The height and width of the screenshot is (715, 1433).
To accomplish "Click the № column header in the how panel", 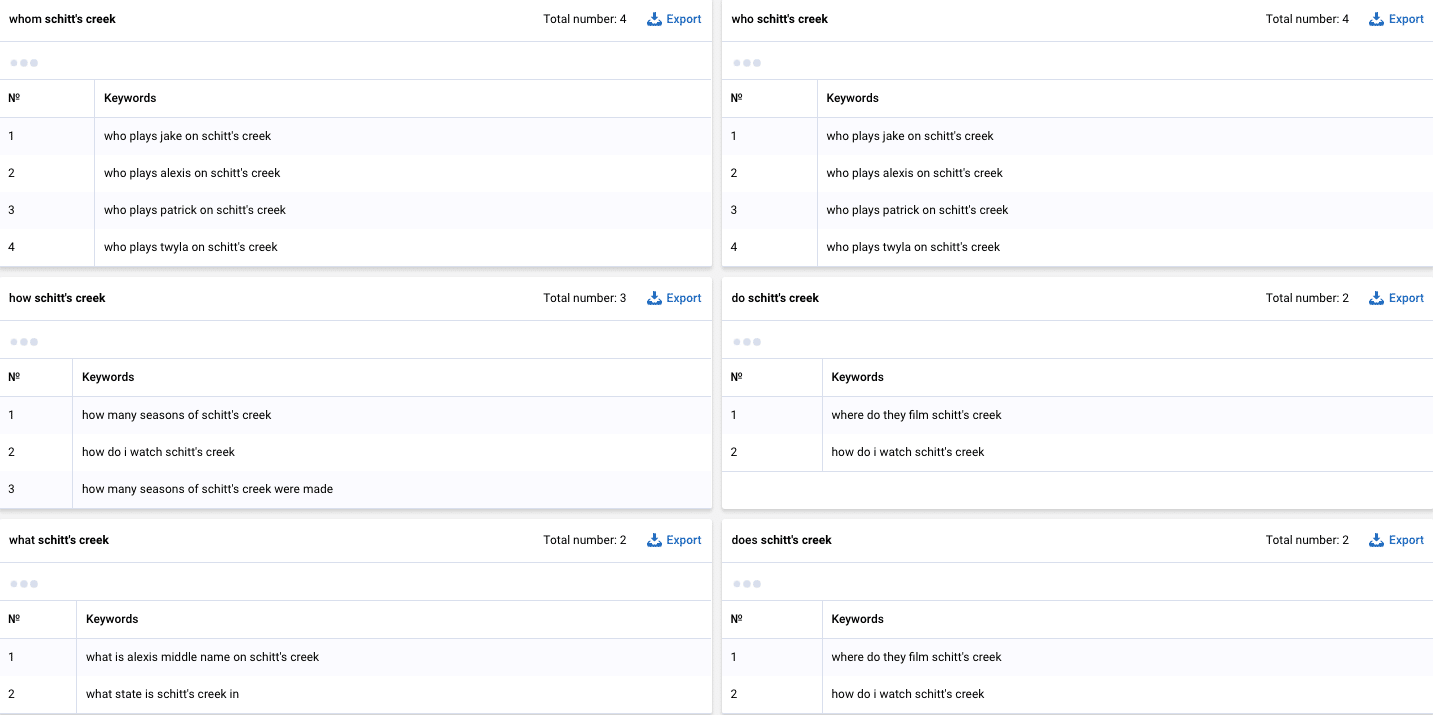I will 14,377.
